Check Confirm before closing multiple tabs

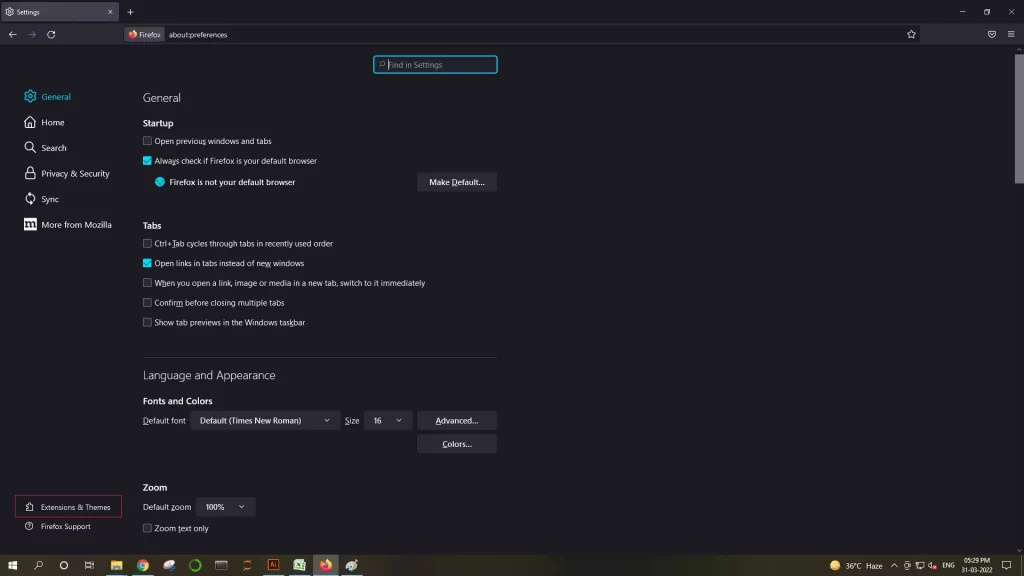pos(147,303)
